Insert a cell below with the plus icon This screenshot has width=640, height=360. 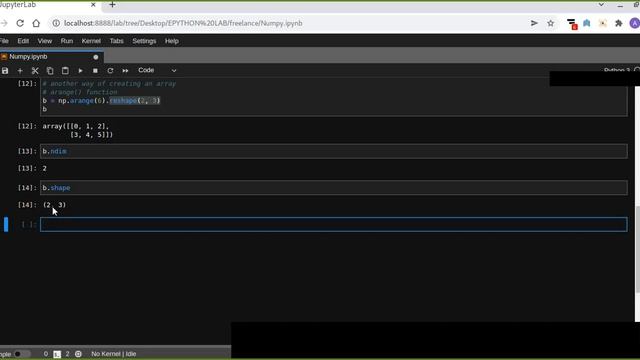pyautogui.click(x=20, y=71)
